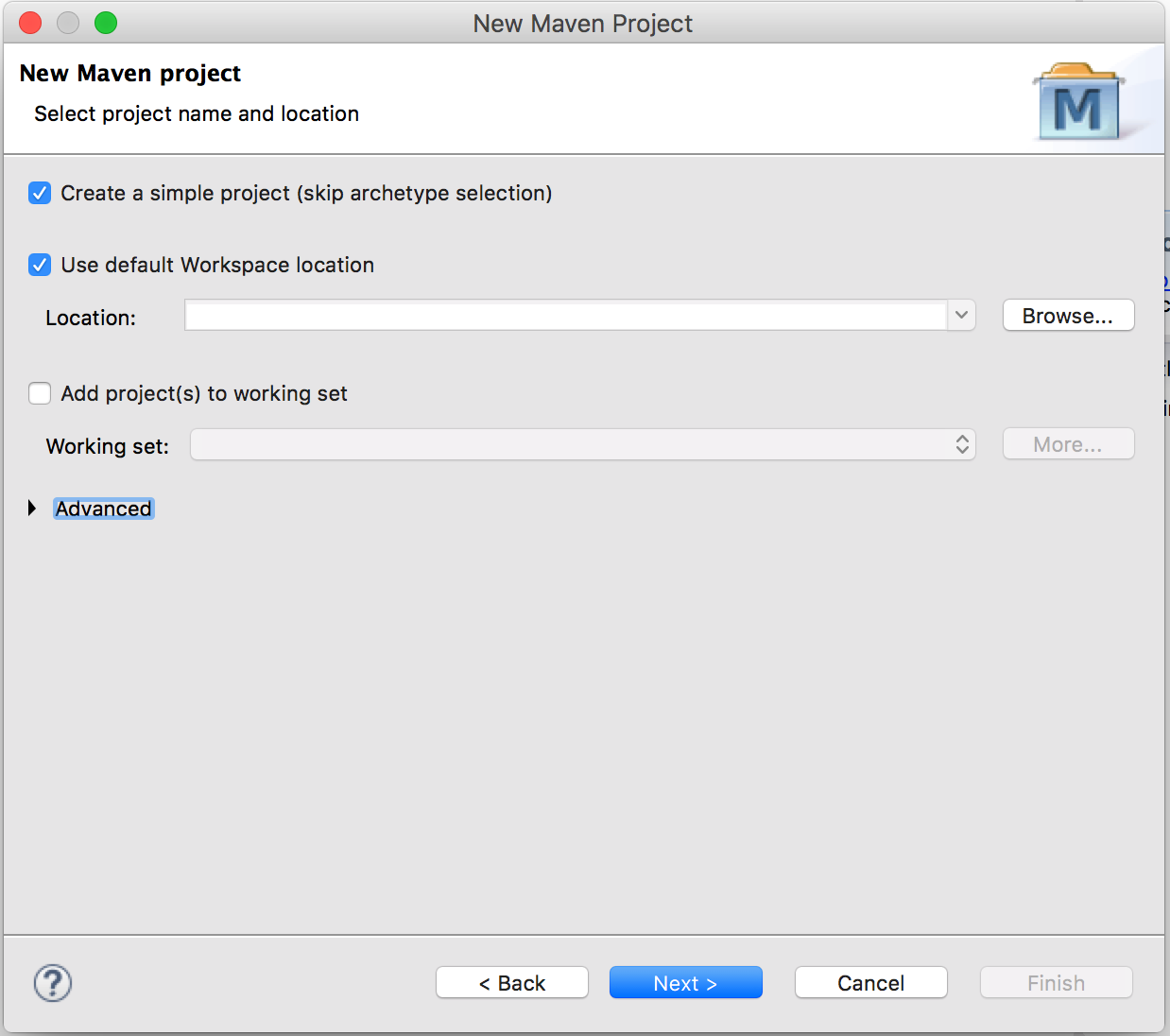This screenshot has width=1170, height=1036.
Task: Go back with the < Back button
Action: click(x=512, y=983)
